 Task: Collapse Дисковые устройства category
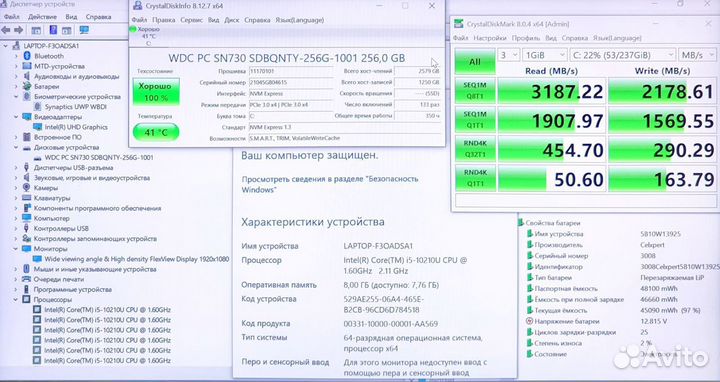16,147
